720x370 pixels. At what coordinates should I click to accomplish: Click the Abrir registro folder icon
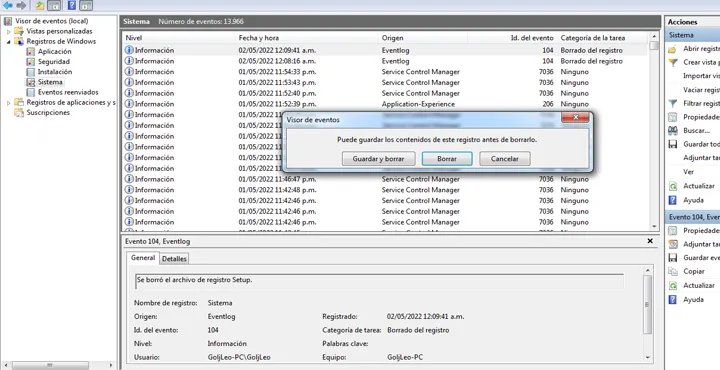(673, 49)
